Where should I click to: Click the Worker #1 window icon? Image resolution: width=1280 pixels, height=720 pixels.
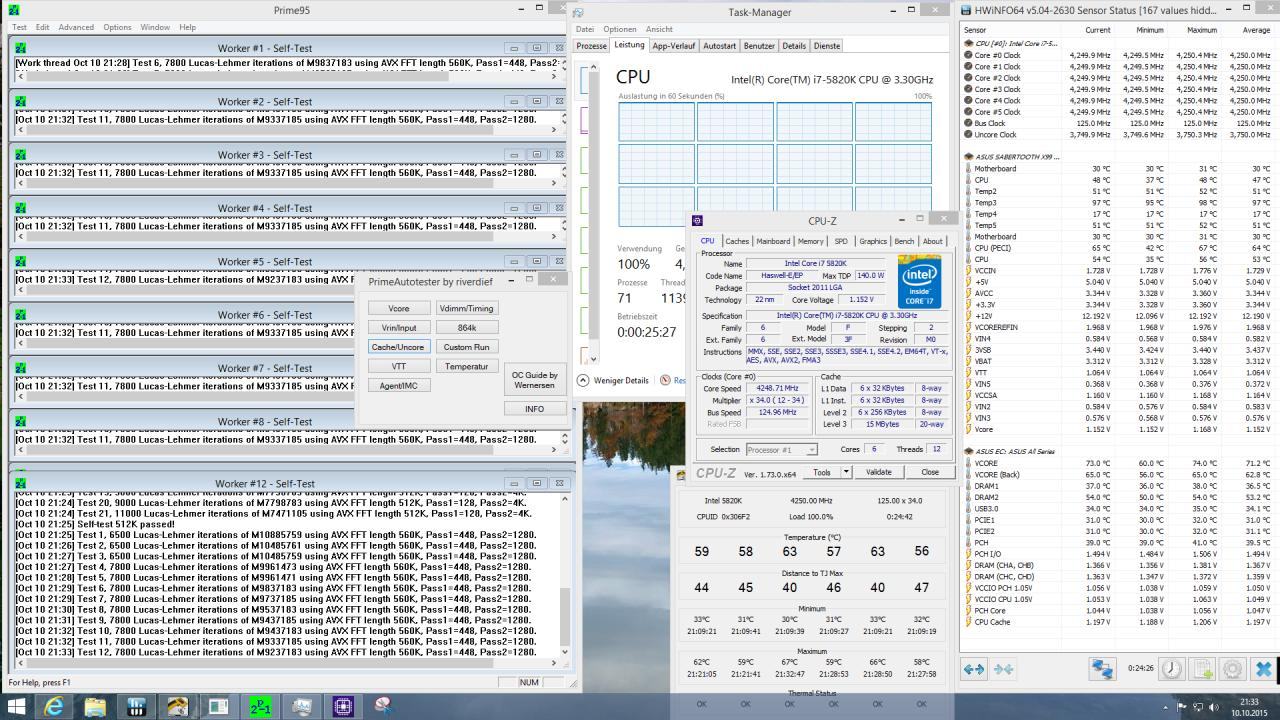(21, 48)
